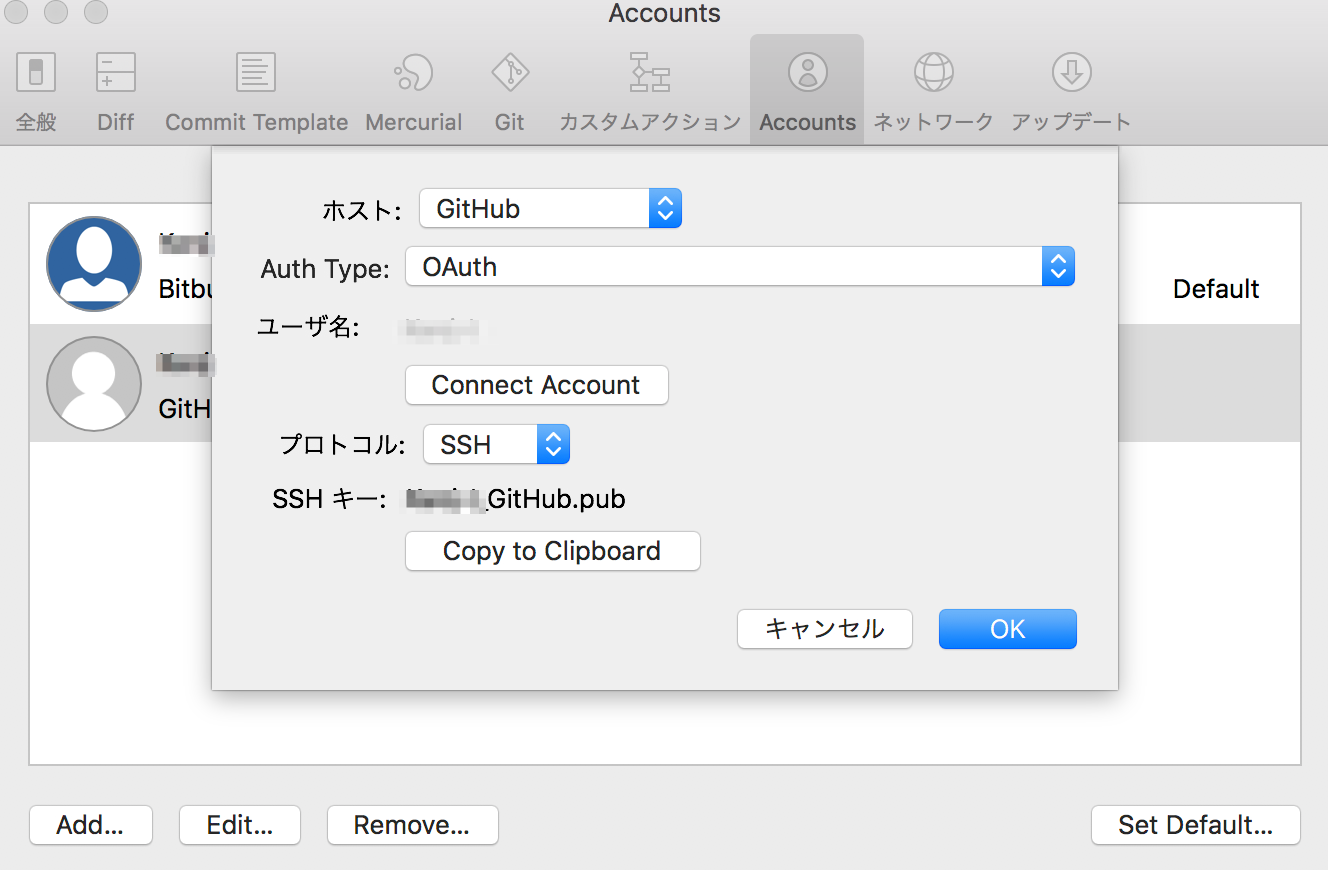Image resolution: width=1328 pixels, height=870 pixels.
Task: Open the Auth Type OAuth dropdown
Action: [x=740, y=267]
